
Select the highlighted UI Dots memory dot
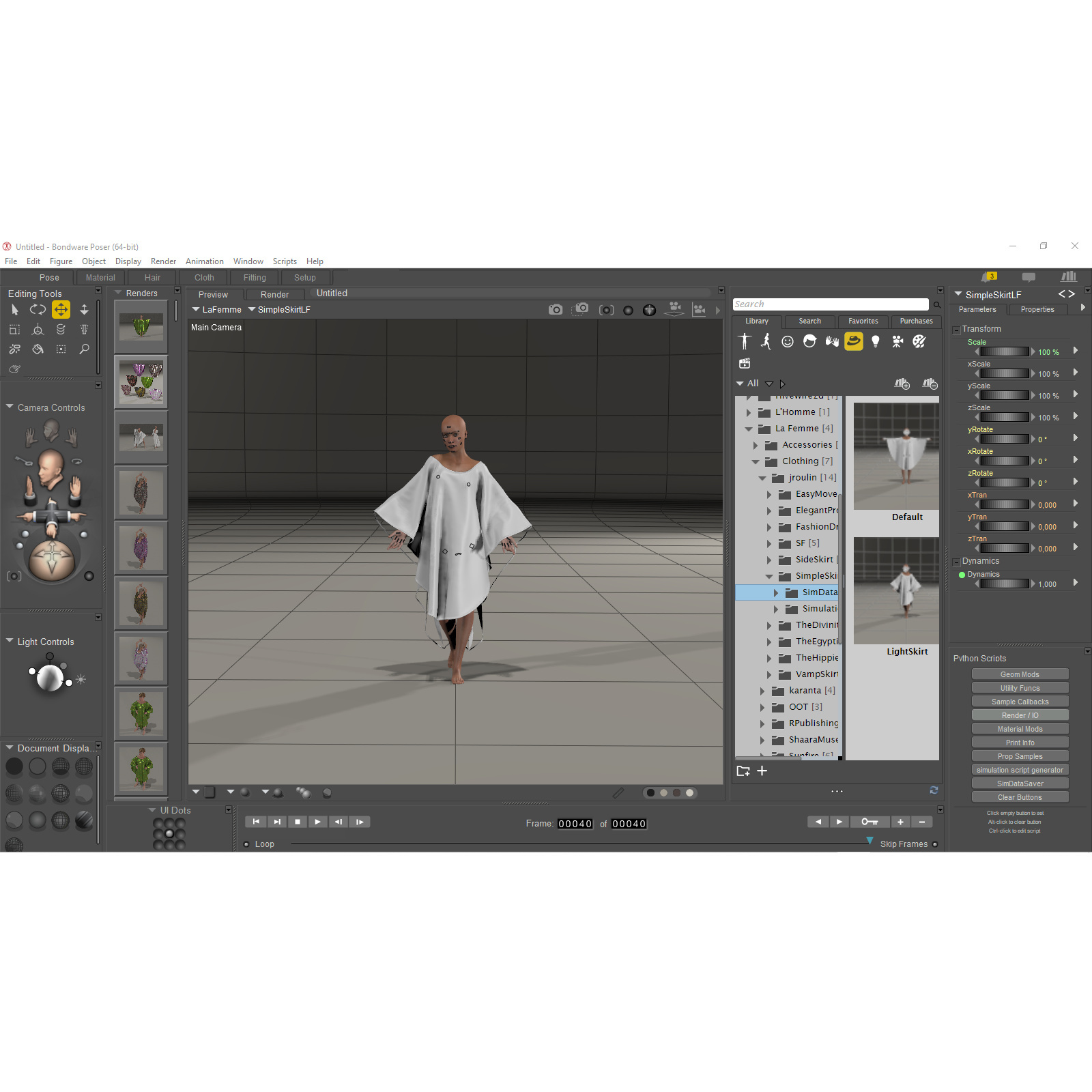click(x=169, y=834)
